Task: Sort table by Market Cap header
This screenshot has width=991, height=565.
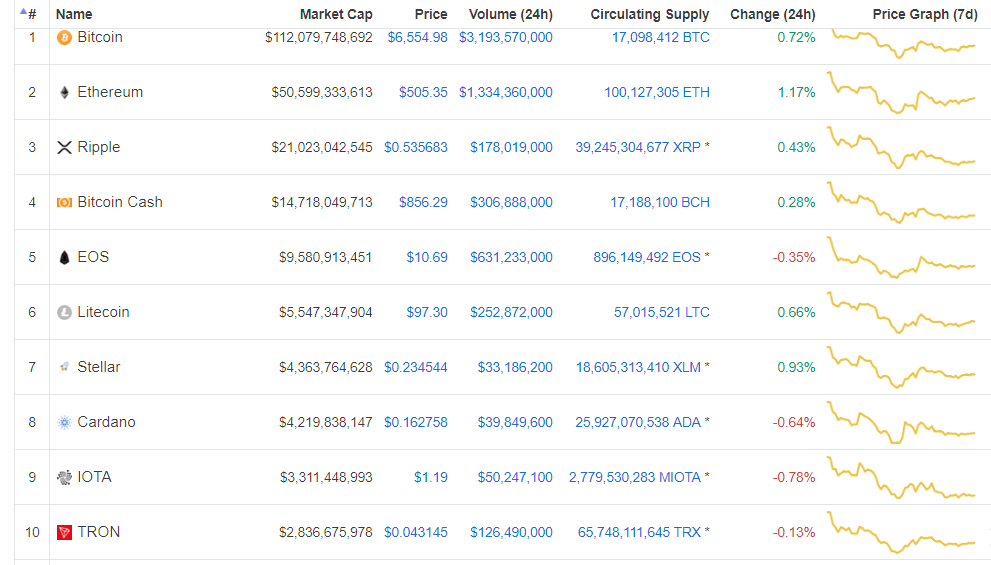Action: pos(336,14)
